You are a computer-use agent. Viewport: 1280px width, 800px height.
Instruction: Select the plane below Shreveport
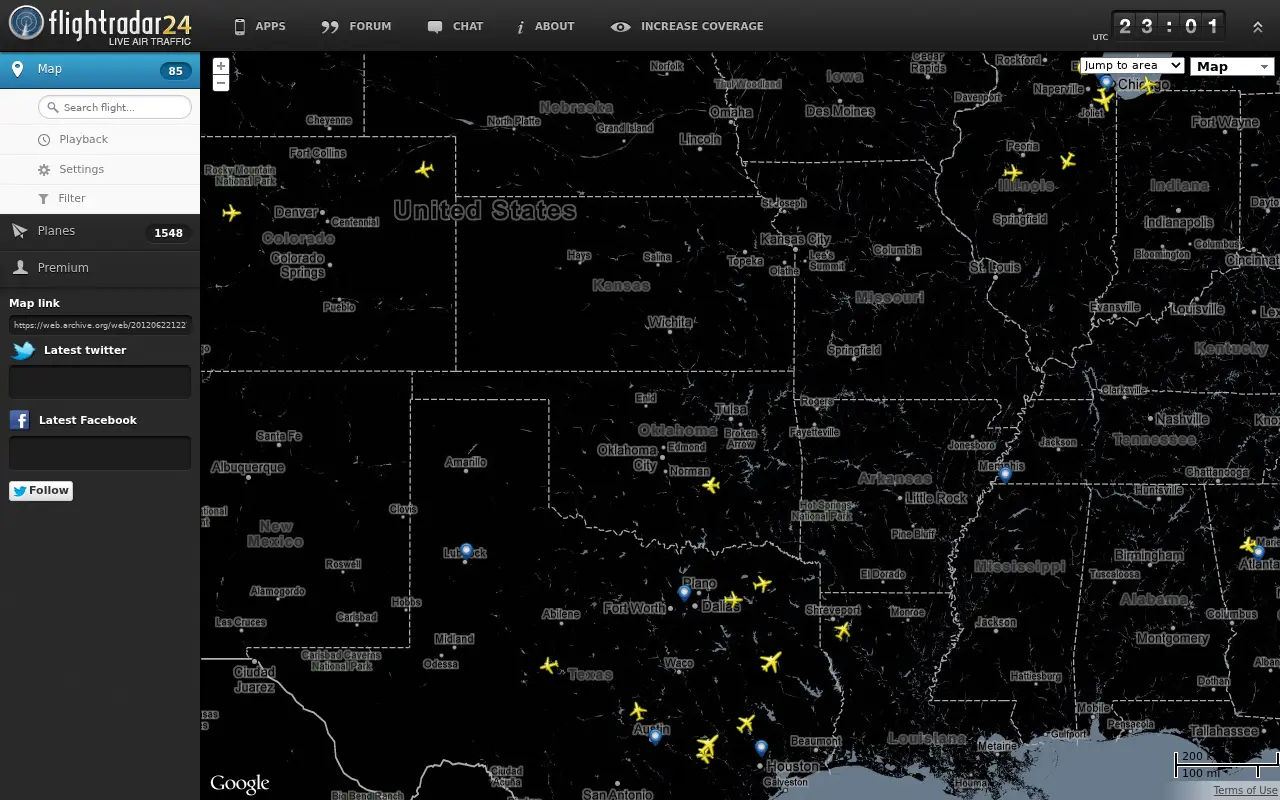pyautogui.click(x=843, y=630)
